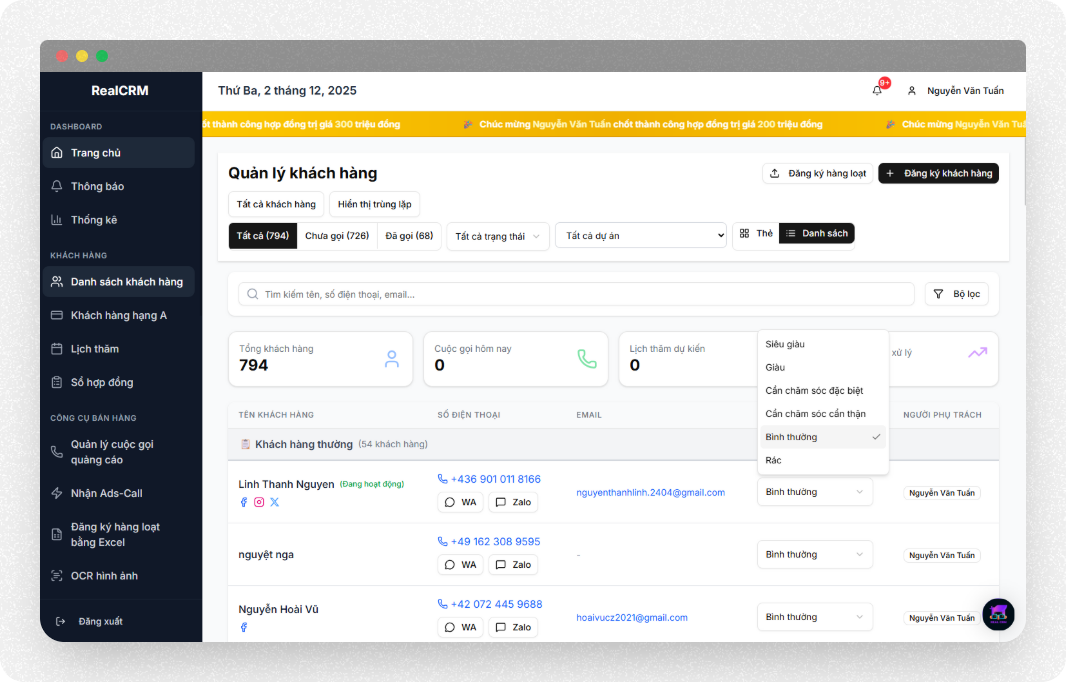Switch to the Đã gọi (68) tab
Screen dimensions: 1066x682
(x=408, y=236)
